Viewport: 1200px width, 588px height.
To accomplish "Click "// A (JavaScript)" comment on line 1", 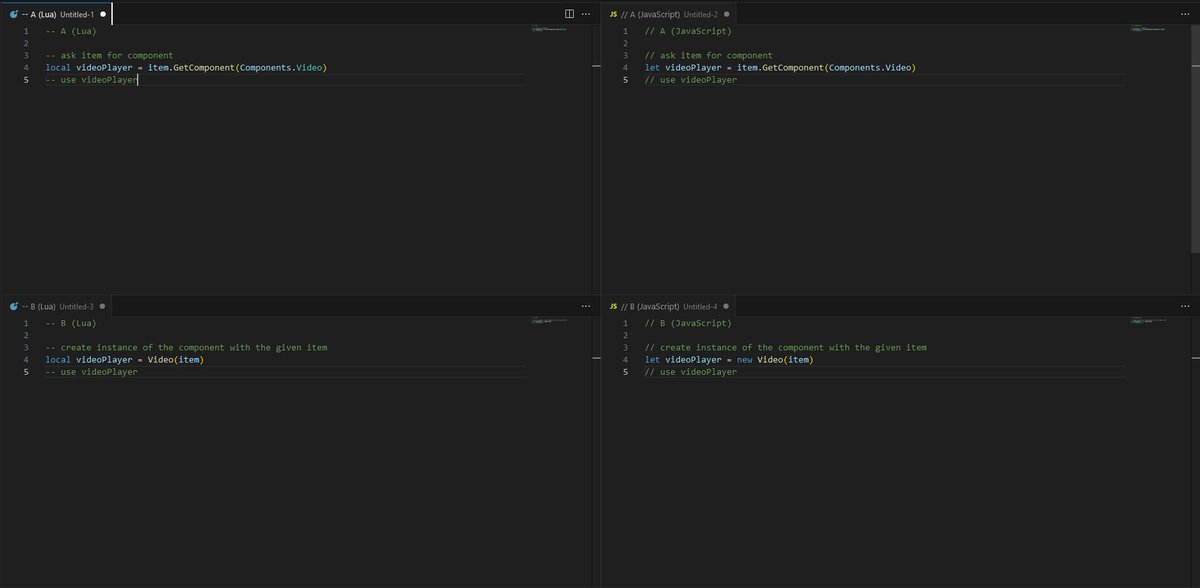I will (x=688, y=31).
